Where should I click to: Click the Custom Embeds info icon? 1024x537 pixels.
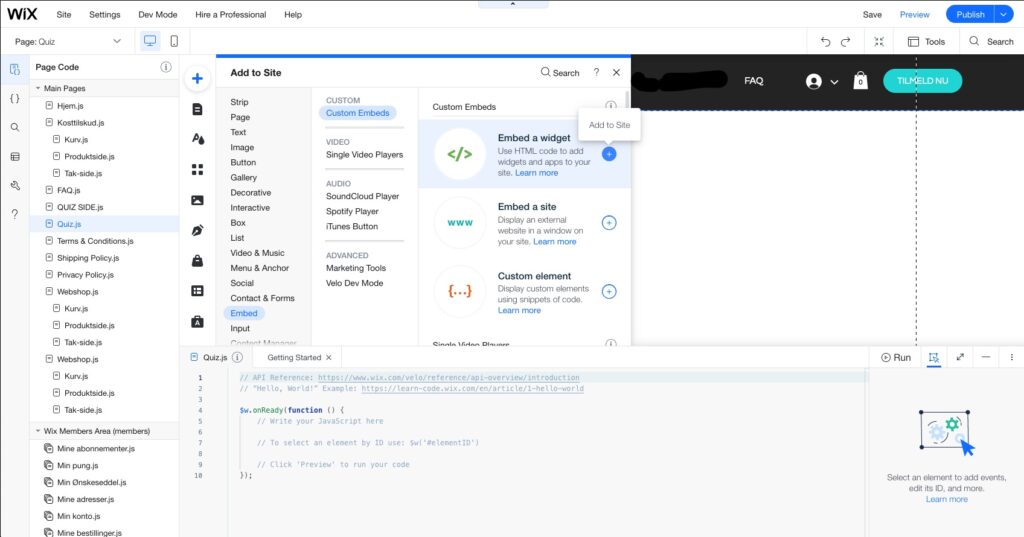[611, 106]
